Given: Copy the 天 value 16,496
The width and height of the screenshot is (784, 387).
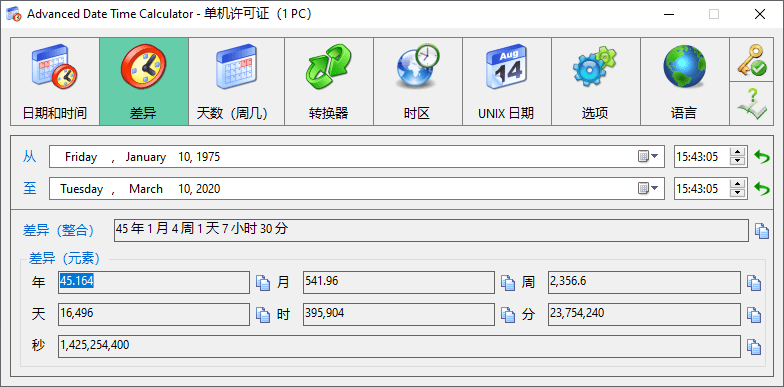Looking at the screenshot, I should pos(263,314).
